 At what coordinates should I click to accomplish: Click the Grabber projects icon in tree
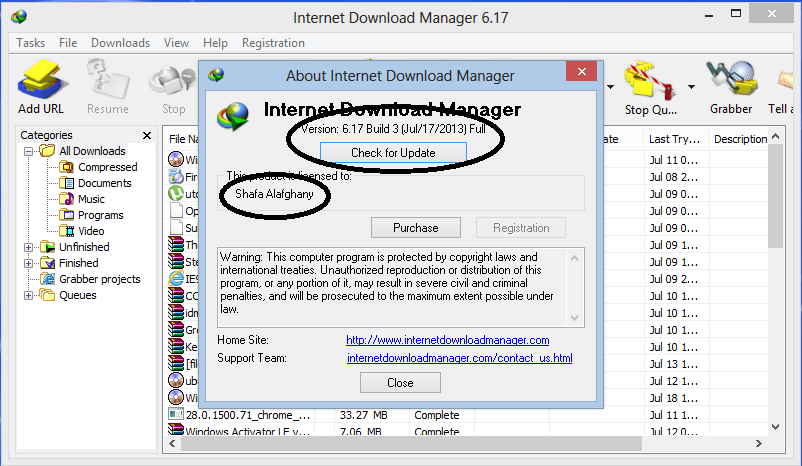pos(48,279)
